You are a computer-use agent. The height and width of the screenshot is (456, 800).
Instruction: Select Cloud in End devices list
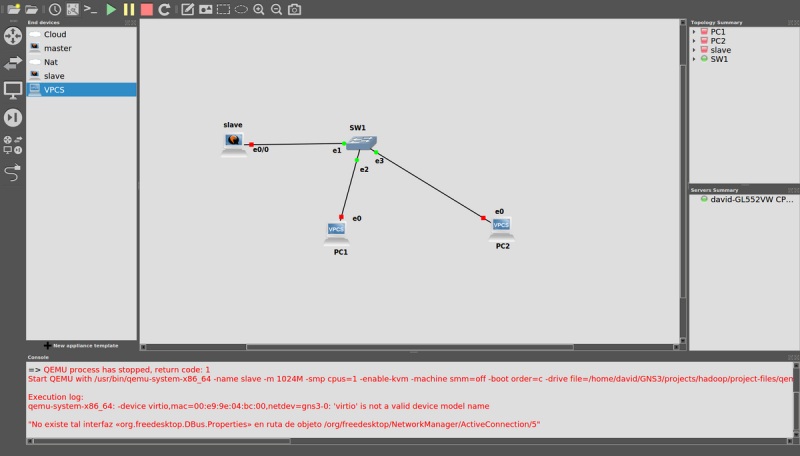81,34
